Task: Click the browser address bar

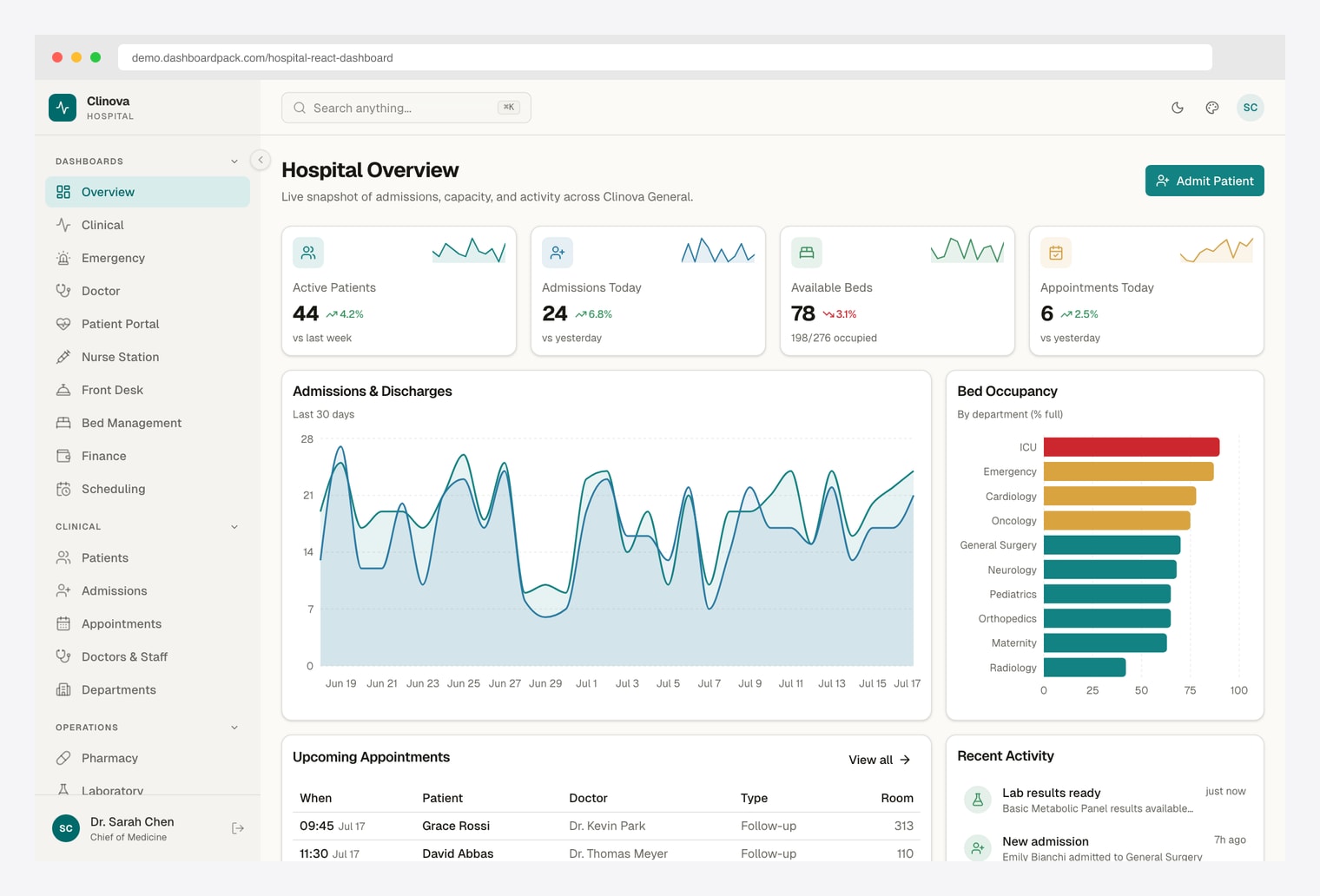Action: pyautogui.click(x=665, y=57)
